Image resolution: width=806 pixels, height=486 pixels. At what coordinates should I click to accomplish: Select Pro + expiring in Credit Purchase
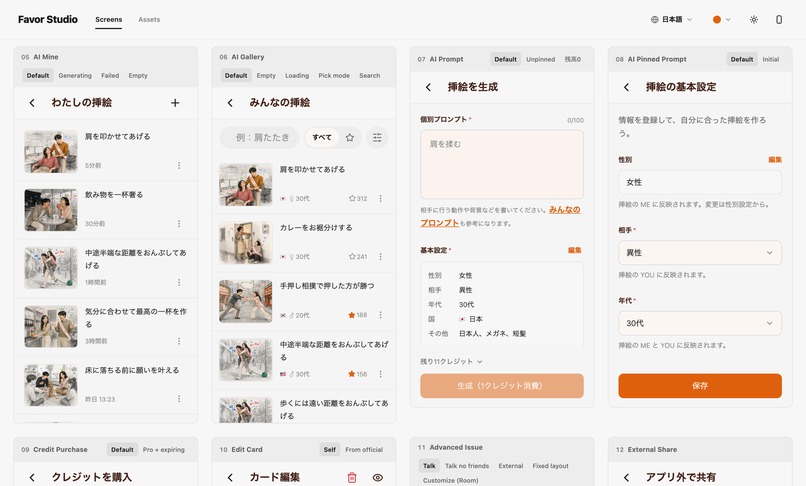coord(163,450)
